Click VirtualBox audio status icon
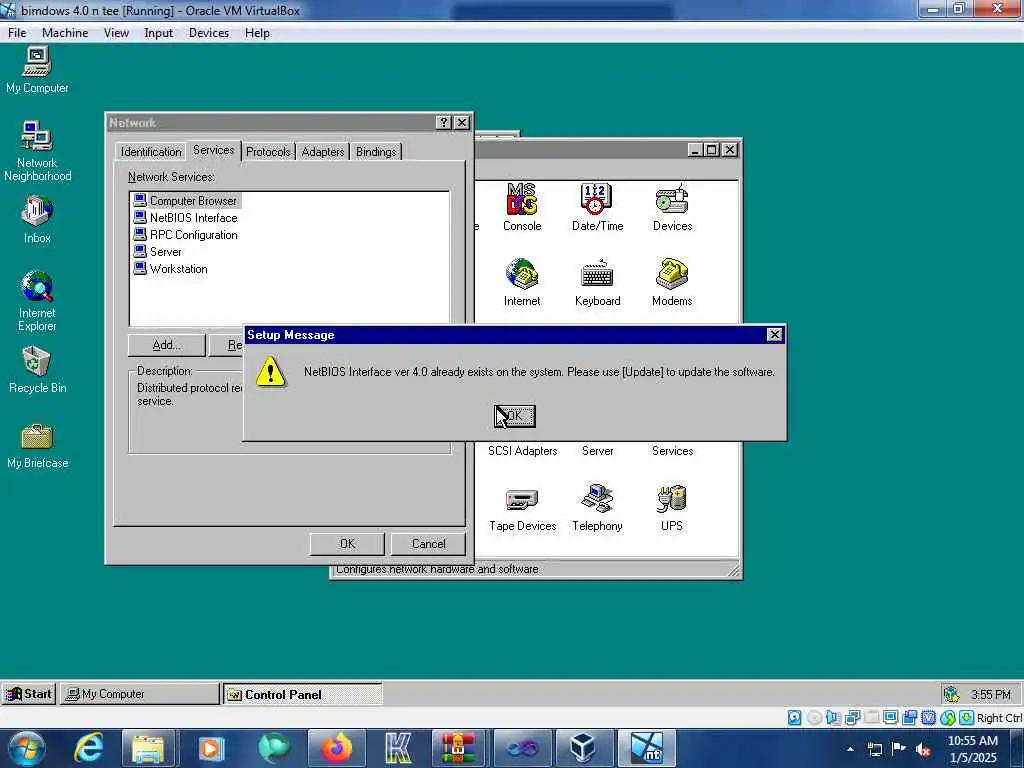The height and width of the screenshot is (768, 1024). coord(833,718)
